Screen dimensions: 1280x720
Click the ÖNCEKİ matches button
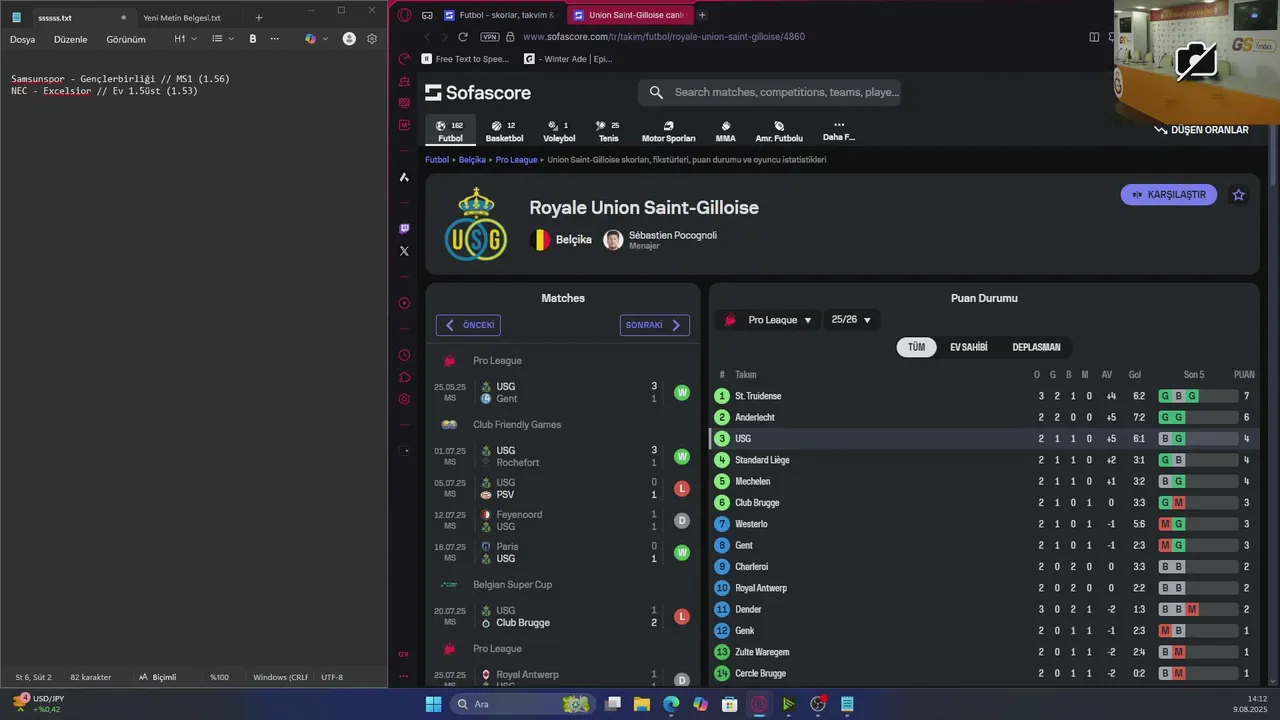point(468,325)
